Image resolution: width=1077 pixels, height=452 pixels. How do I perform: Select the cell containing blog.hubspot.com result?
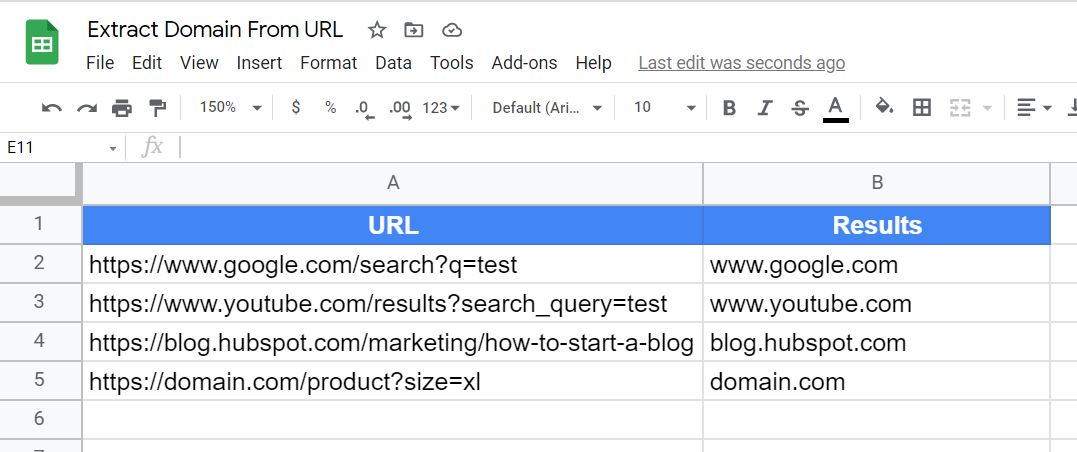point(876,343)
